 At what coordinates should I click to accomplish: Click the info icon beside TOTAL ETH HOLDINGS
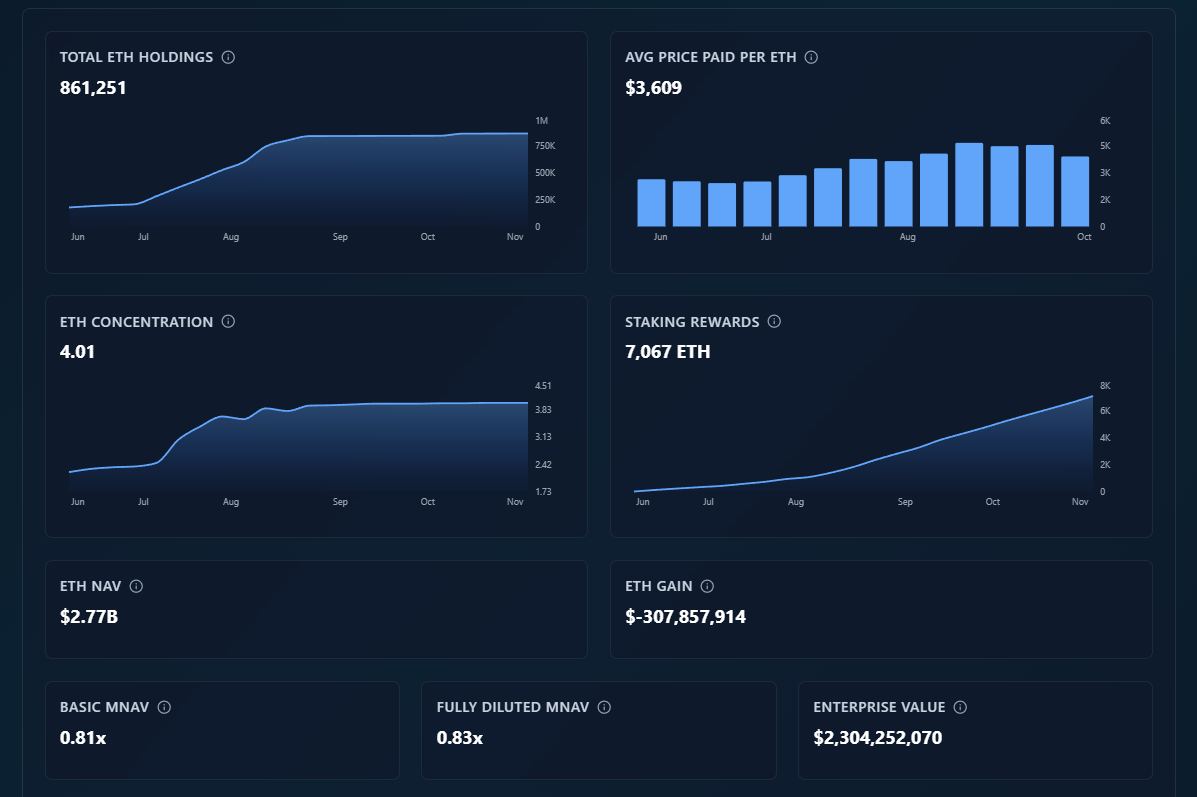point(228,57)
